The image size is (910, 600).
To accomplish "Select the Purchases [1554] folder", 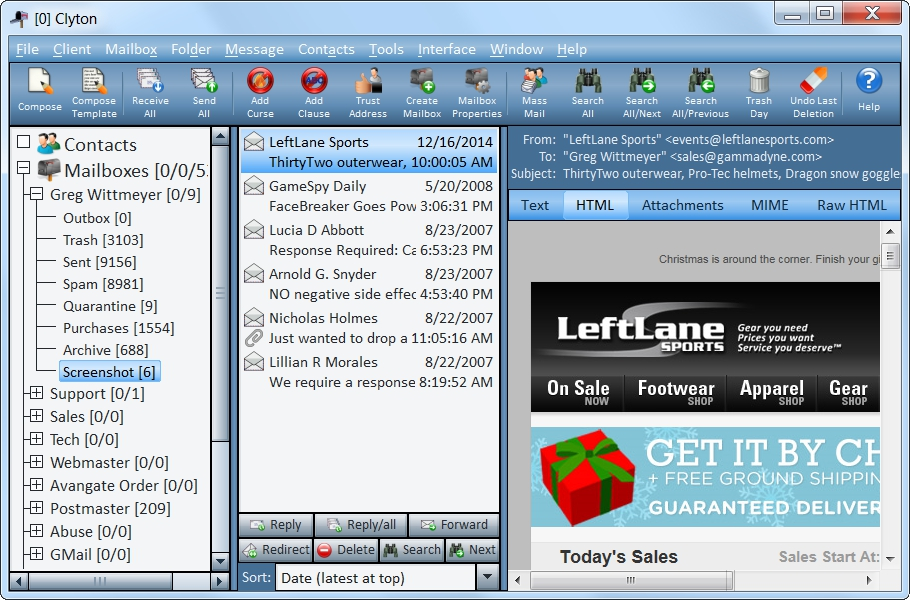I will tap(118, 328).
